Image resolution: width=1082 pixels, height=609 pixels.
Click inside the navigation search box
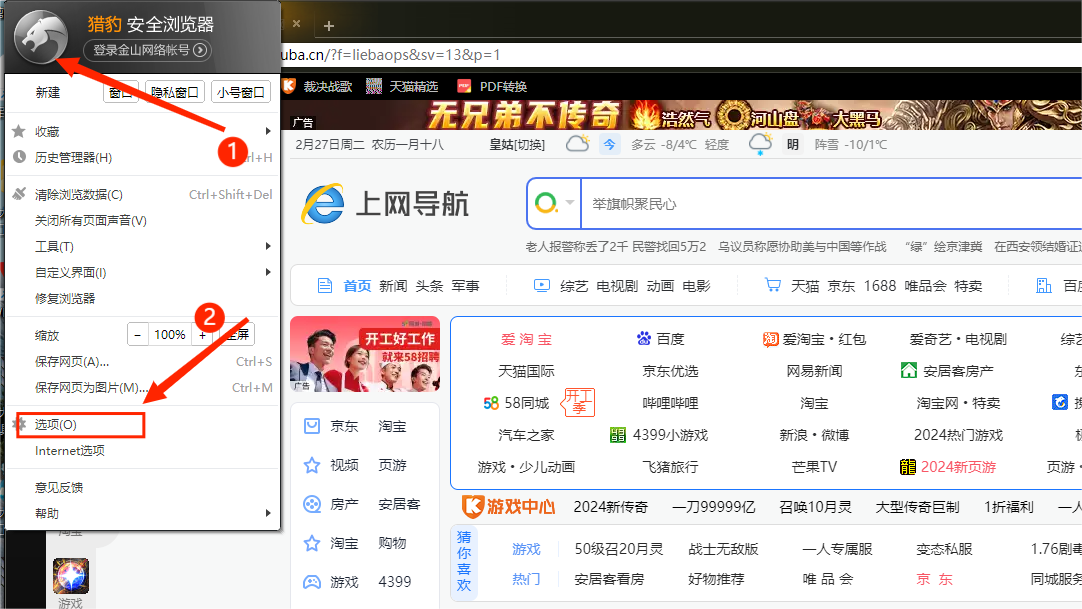coord(750,203)
